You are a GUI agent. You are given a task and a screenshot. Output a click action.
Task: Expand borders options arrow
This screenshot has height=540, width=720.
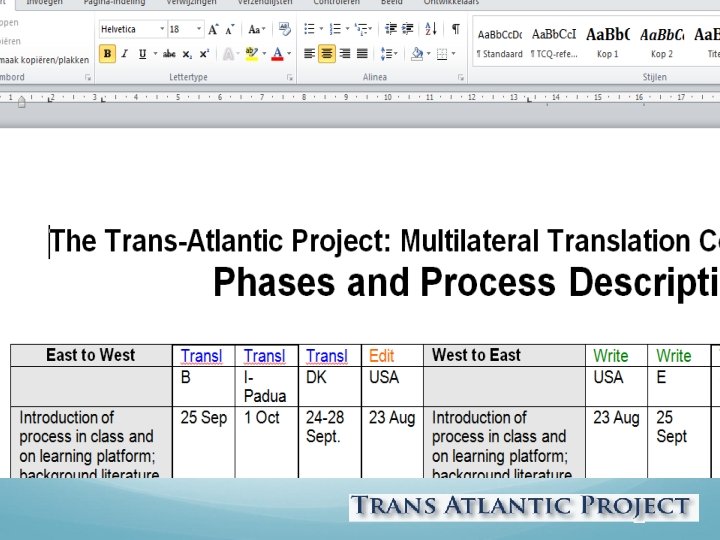point(453,54)
